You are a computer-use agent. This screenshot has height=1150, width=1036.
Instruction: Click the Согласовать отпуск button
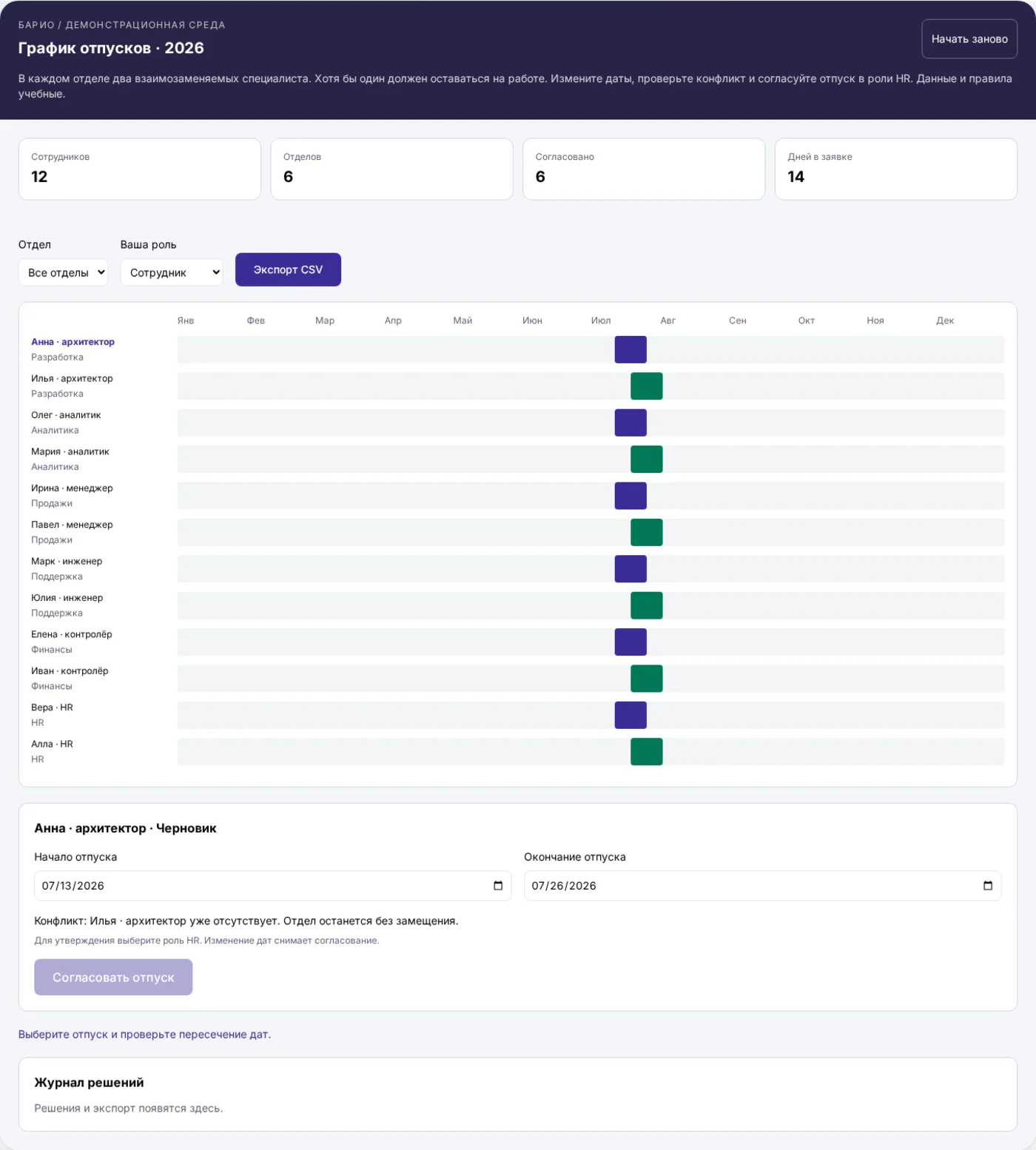pyautogui.click(x=113, y=977)
